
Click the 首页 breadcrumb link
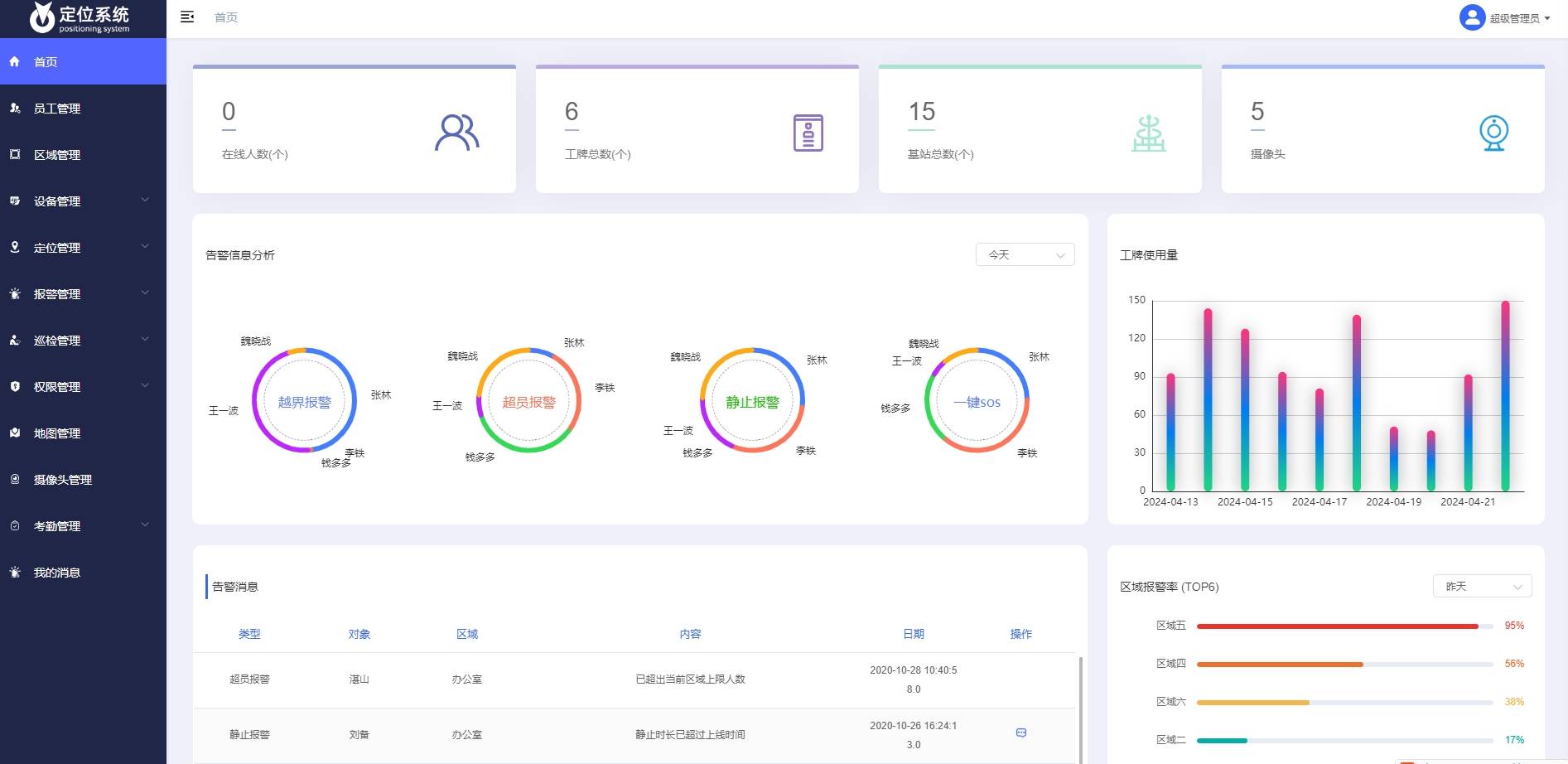click(x=225, y=17)
